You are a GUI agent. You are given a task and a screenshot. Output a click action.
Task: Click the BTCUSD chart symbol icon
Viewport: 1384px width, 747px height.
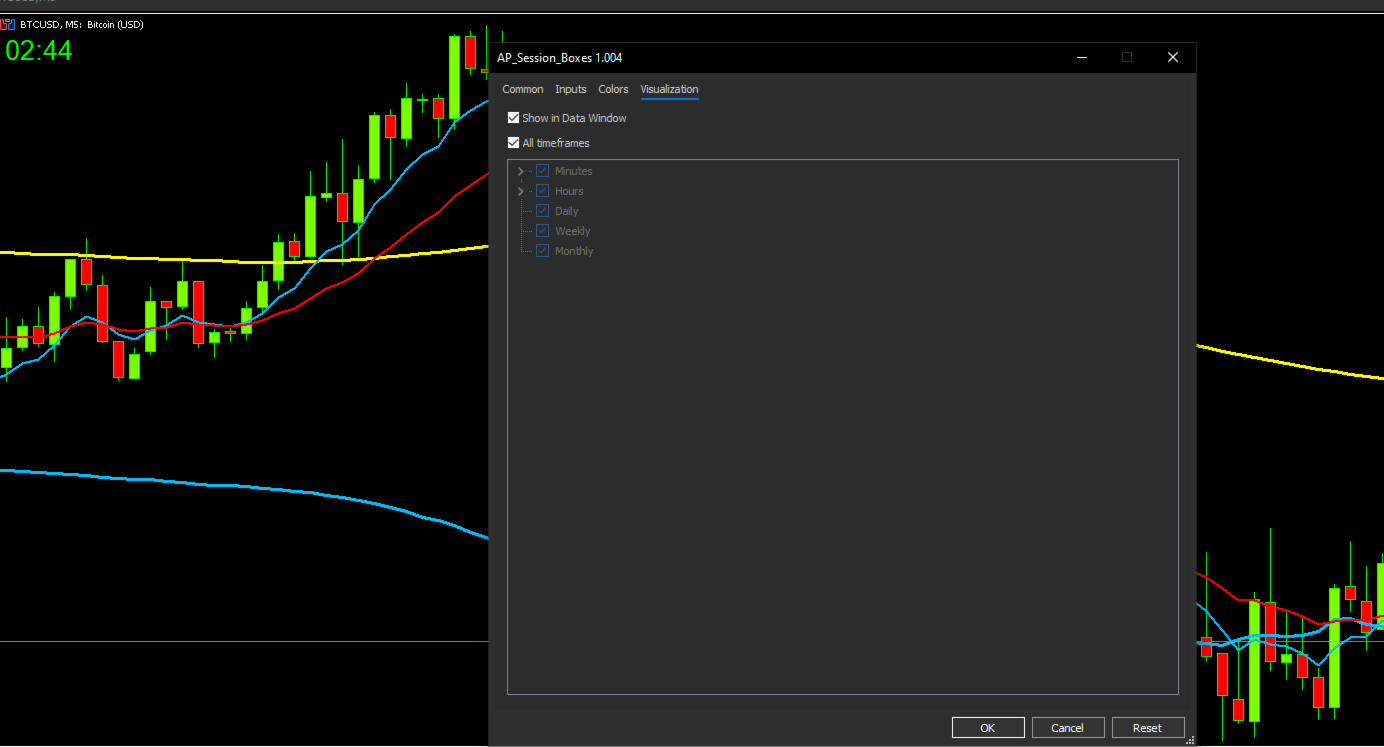[8, 24]
